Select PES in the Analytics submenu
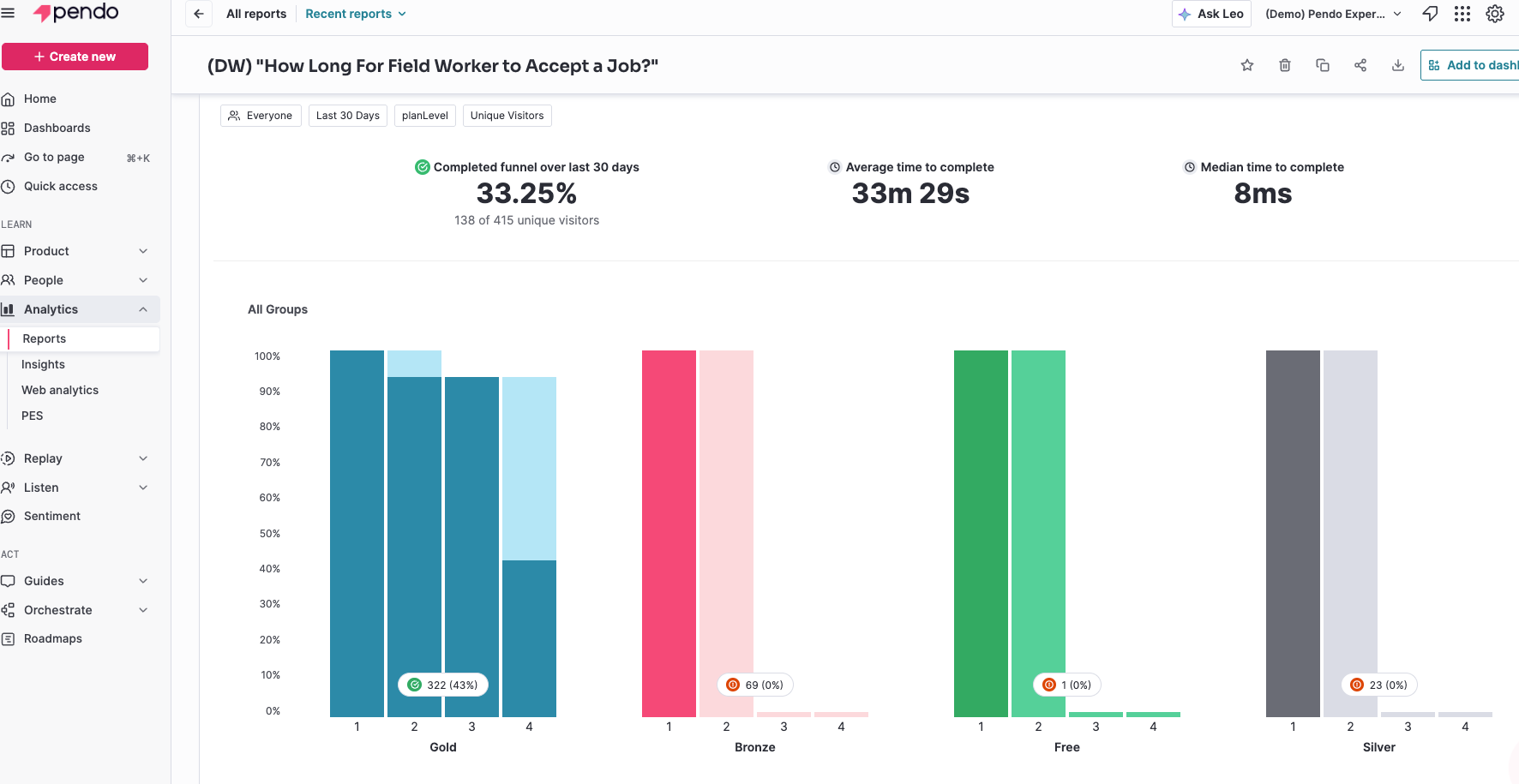 33,416
